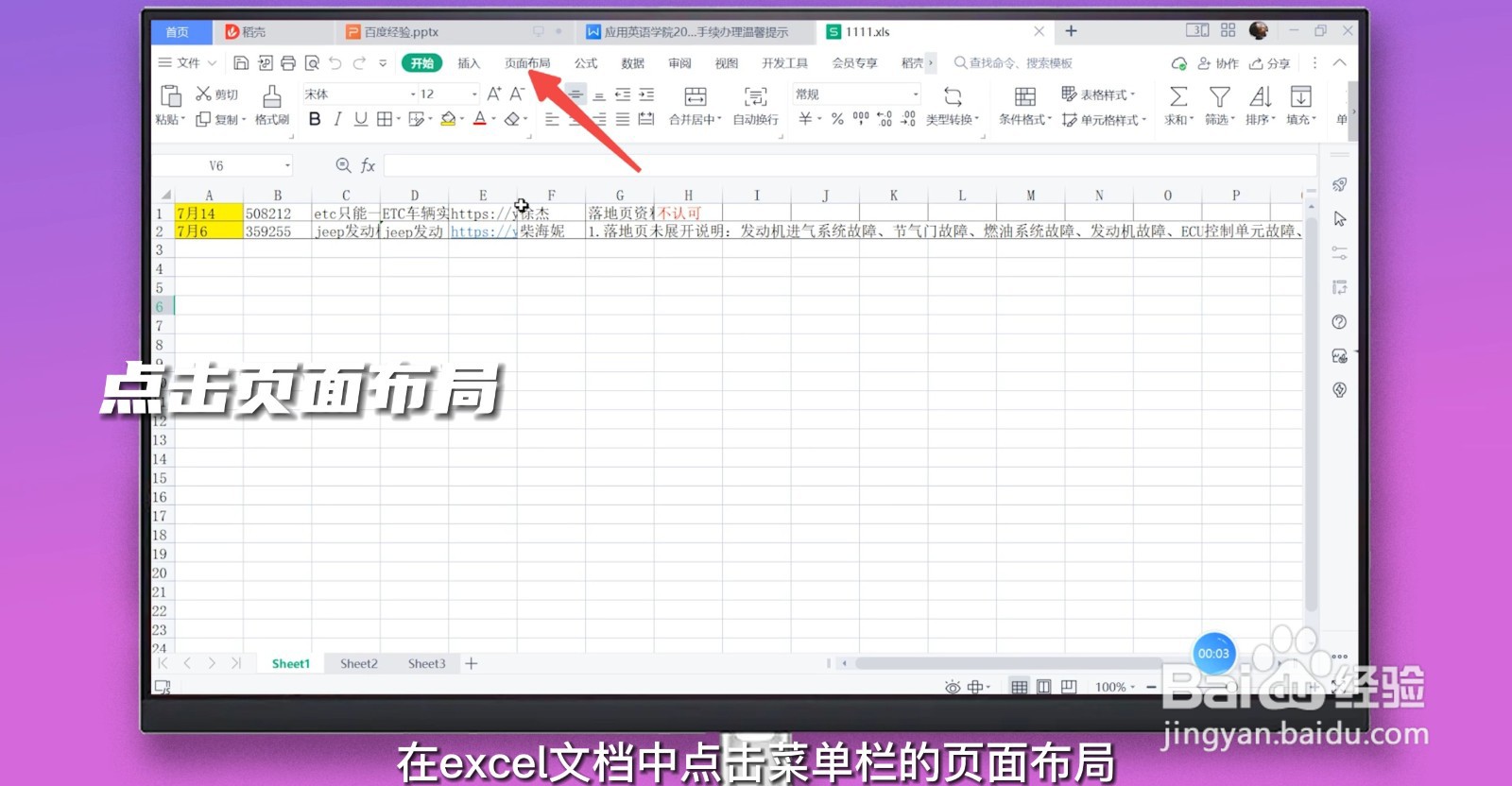Decrease font size with A- icon
This screenshot has height=786, width=1512.
tap(517, 94)
